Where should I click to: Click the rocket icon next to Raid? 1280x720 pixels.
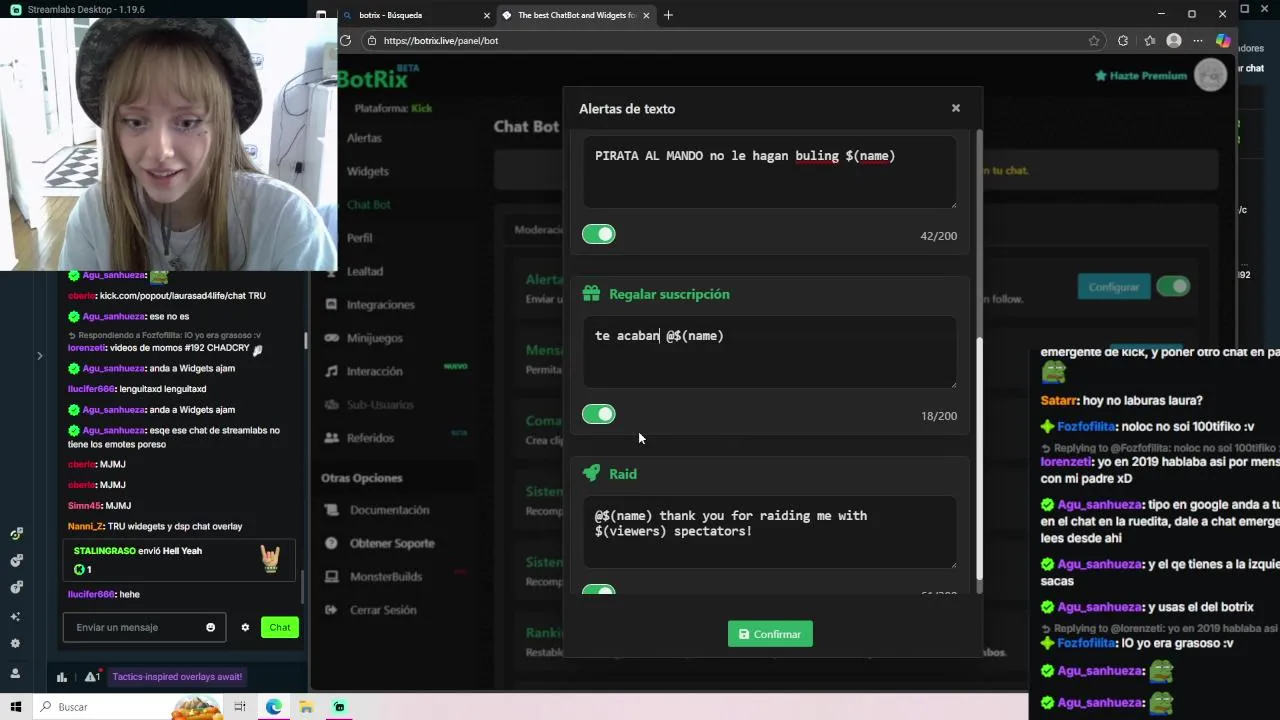591,474
